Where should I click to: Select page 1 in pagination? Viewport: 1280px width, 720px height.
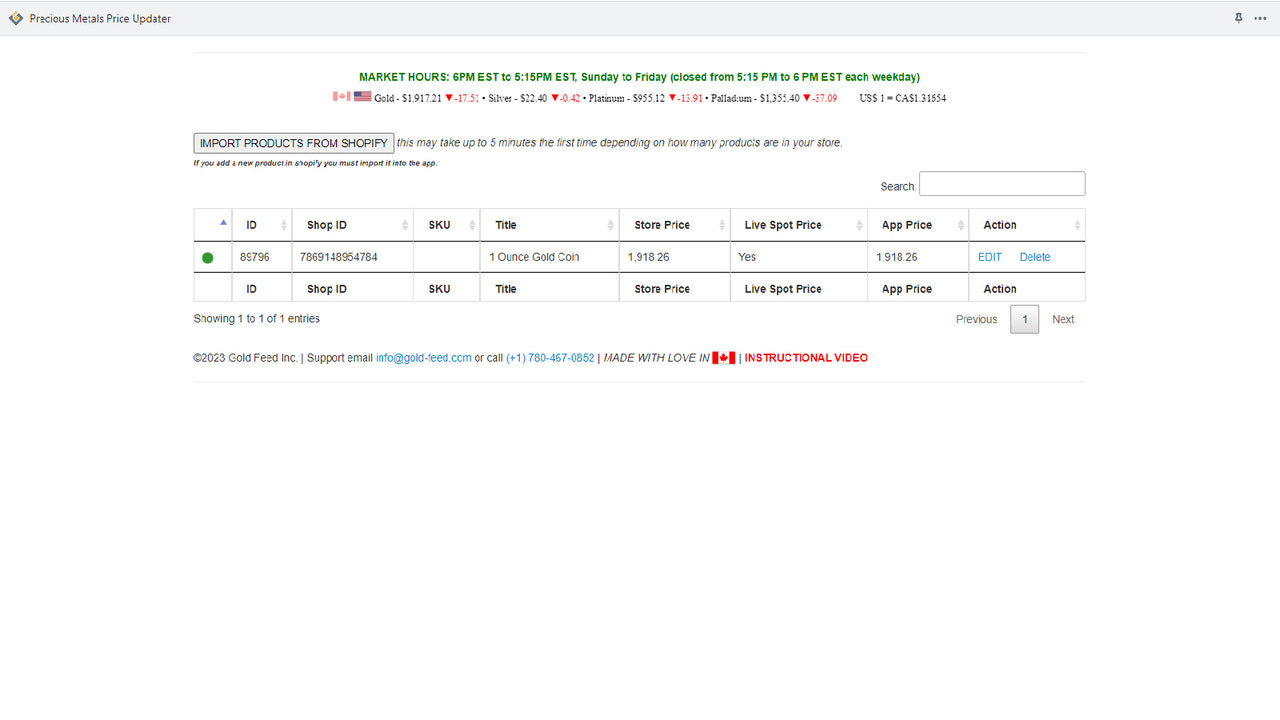click(1024, 318)
